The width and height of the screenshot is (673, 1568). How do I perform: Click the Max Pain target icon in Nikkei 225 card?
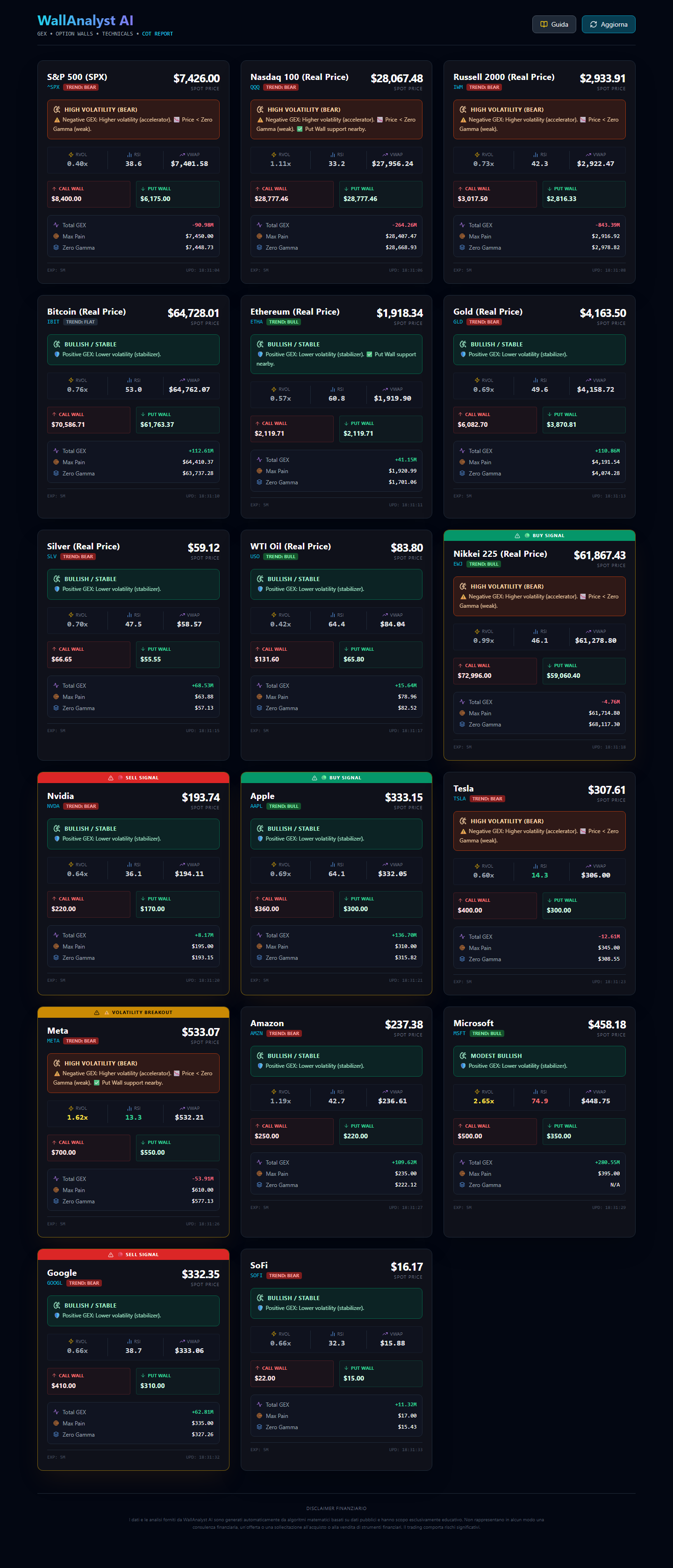462,713
